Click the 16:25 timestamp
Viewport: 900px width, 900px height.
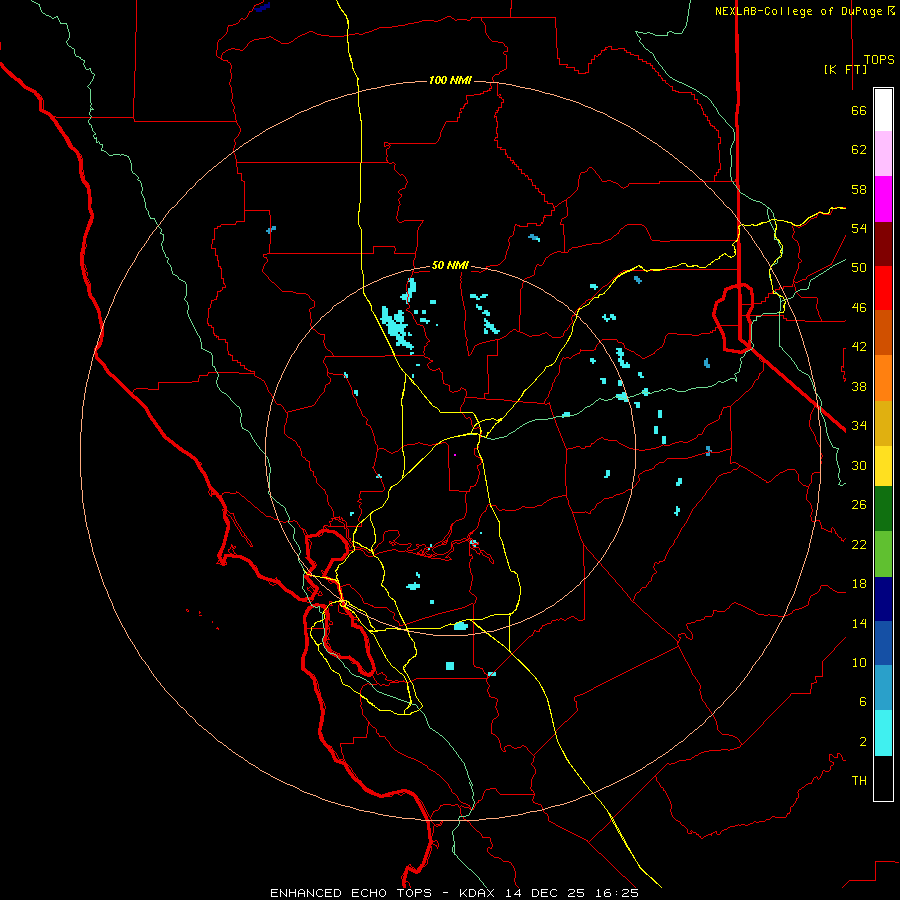616,893
